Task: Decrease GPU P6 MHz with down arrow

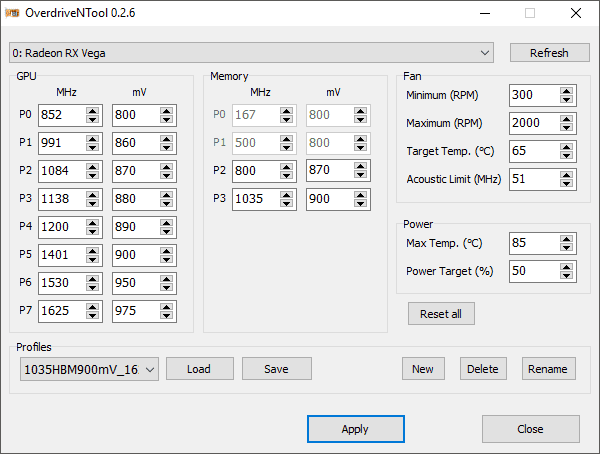Action: click(92, 287)
